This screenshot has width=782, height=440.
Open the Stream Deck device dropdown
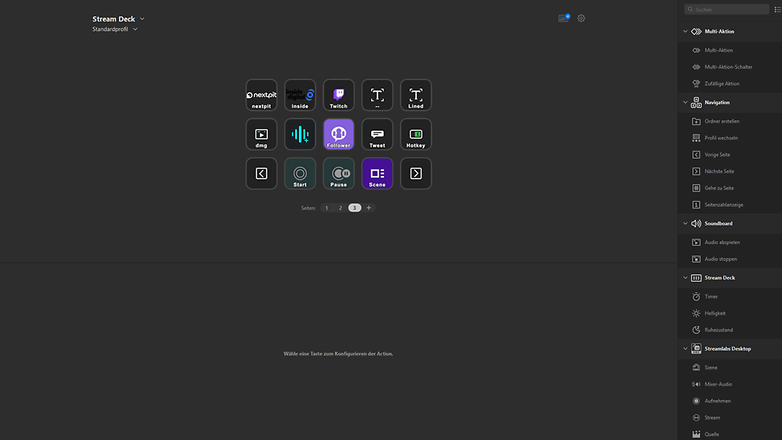[x=118, y=19]
